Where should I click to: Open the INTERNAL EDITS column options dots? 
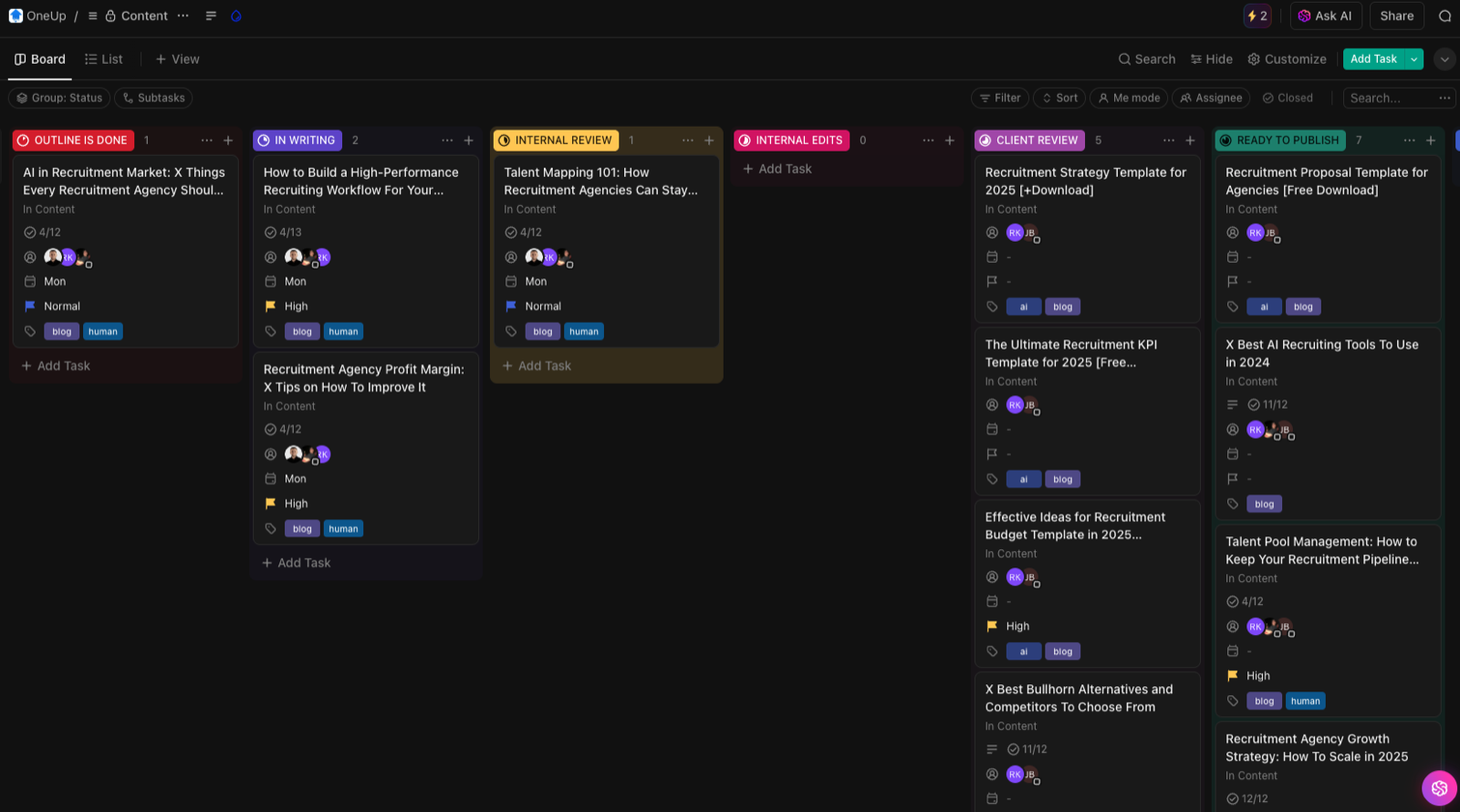[928, 141]
